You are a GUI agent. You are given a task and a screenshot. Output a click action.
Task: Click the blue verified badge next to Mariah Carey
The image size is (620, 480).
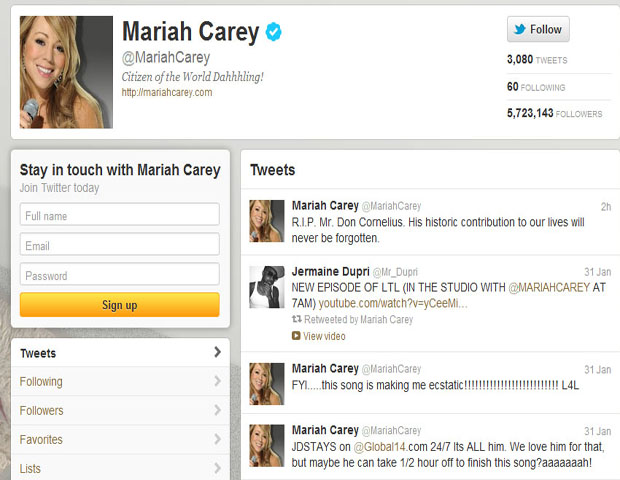point(273,32)
